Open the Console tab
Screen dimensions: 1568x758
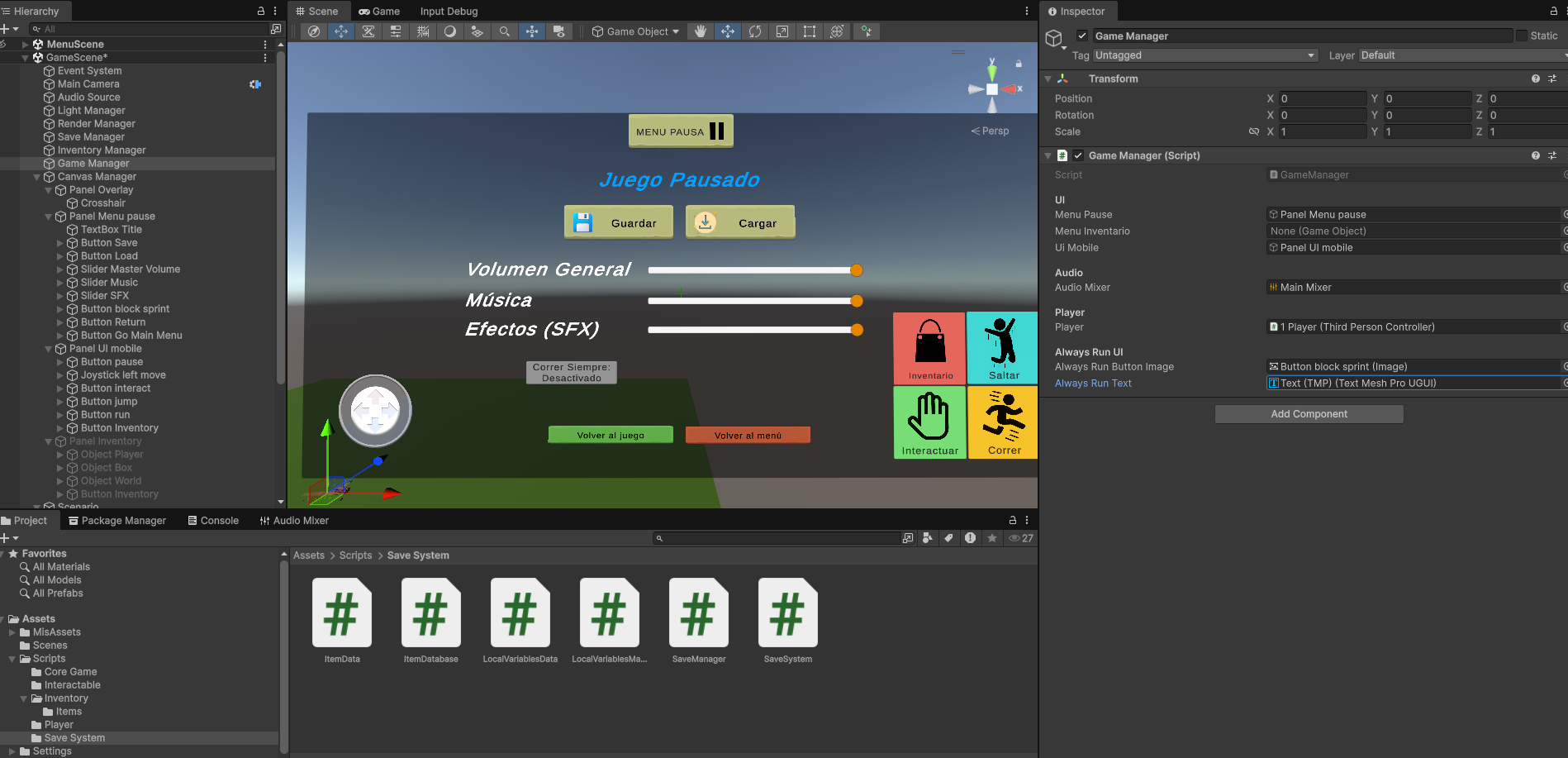coord(213,520)
